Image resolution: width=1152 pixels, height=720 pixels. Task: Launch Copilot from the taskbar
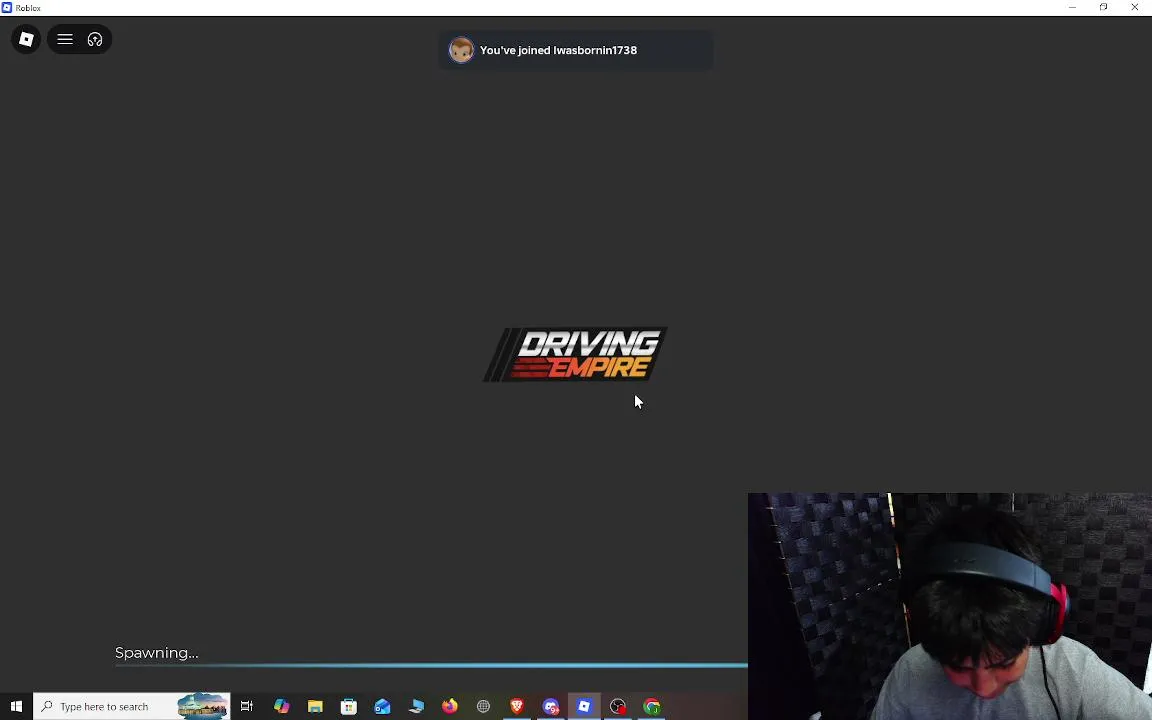tap(281, 706)
